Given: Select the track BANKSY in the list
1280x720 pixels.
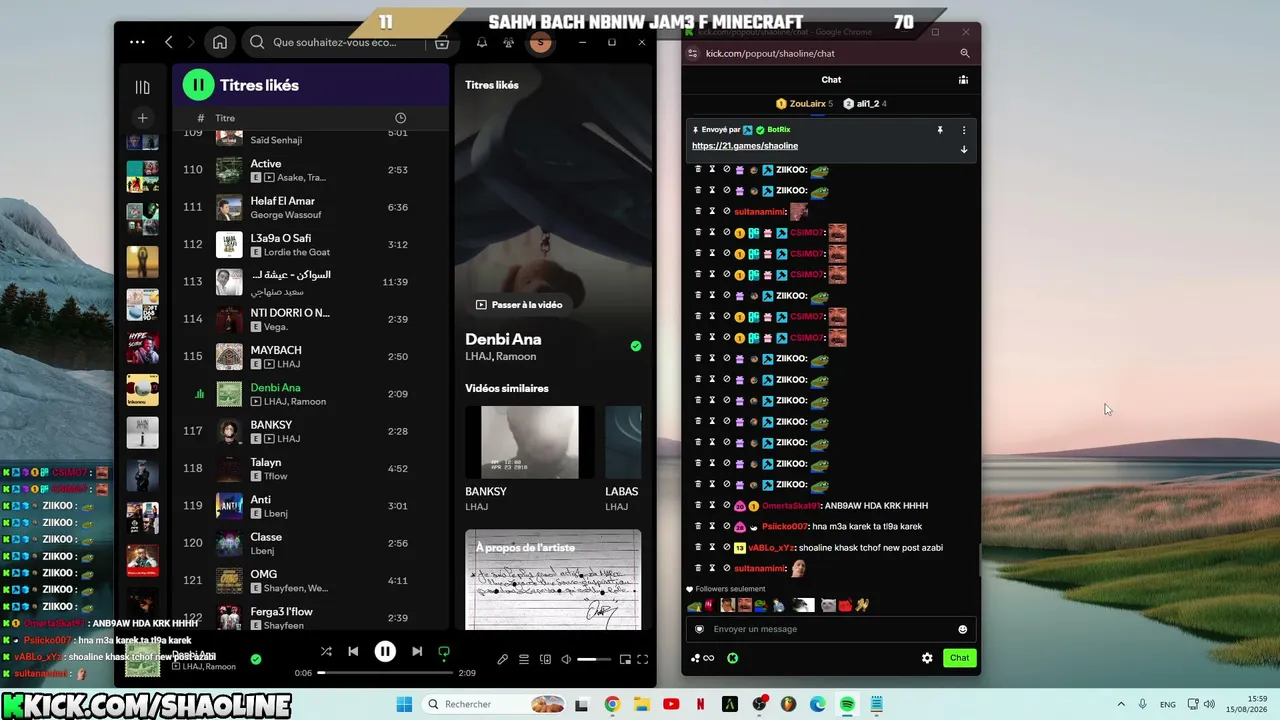Looking at the screenshot, I should click(312, 431).
